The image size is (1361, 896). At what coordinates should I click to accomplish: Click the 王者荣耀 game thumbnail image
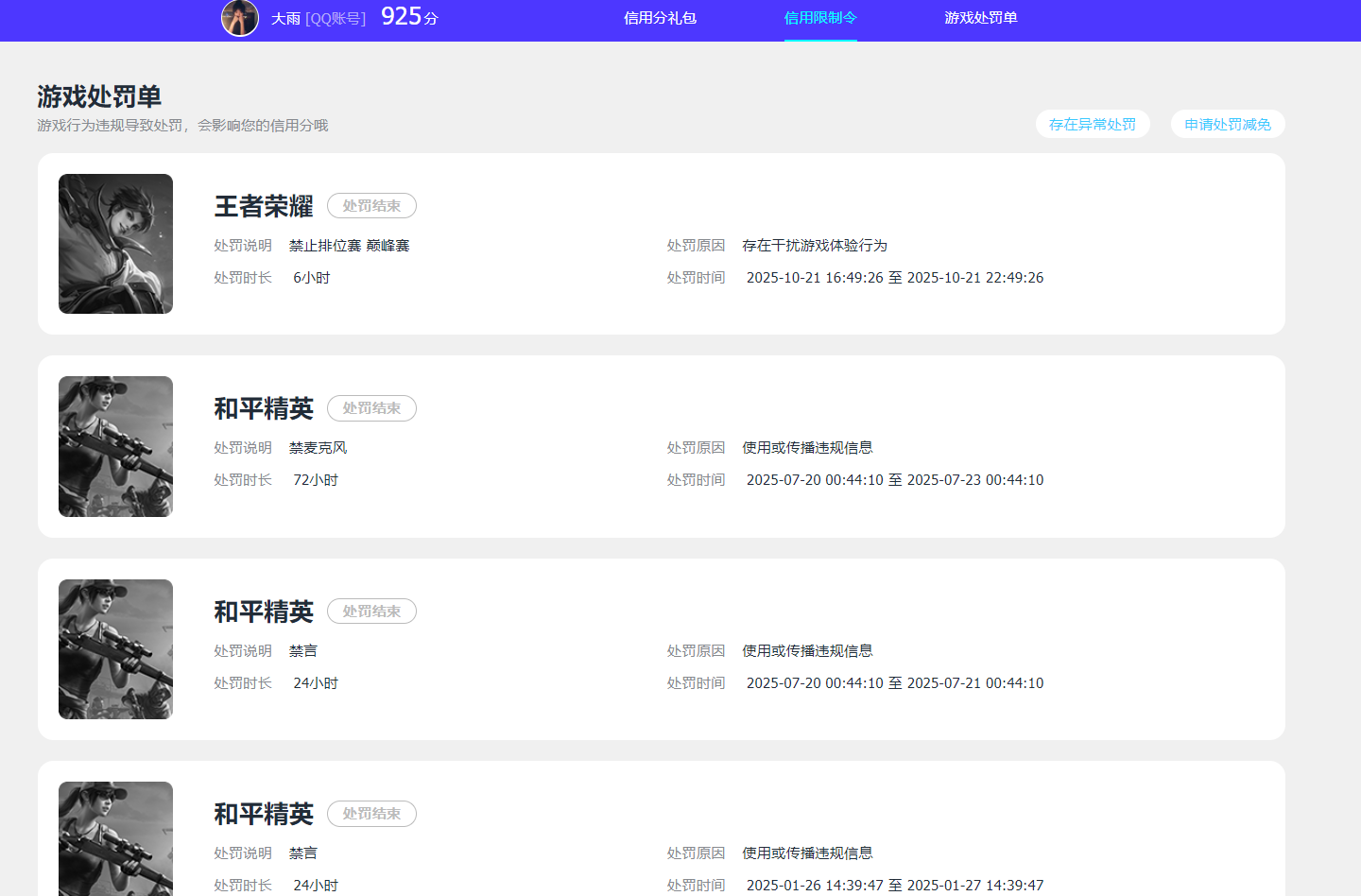(x=115, y=244)
